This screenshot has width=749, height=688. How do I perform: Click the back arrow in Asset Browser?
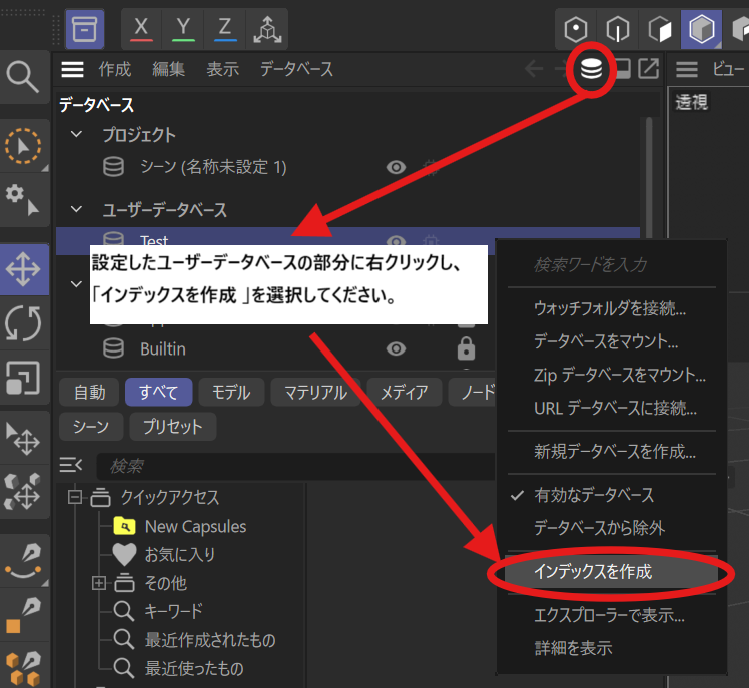click(534, 69)
